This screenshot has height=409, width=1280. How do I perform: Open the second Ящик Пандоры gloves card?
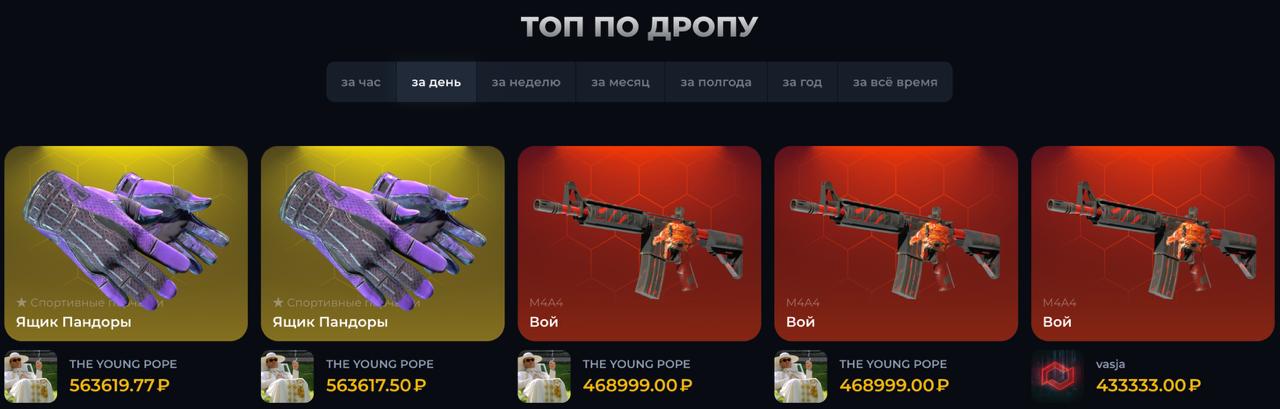pos(383,244)
